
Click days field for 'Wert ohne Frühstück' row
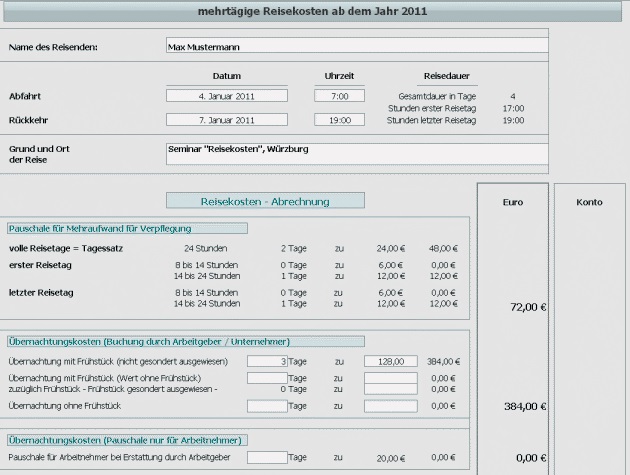(x=266, y=378)
